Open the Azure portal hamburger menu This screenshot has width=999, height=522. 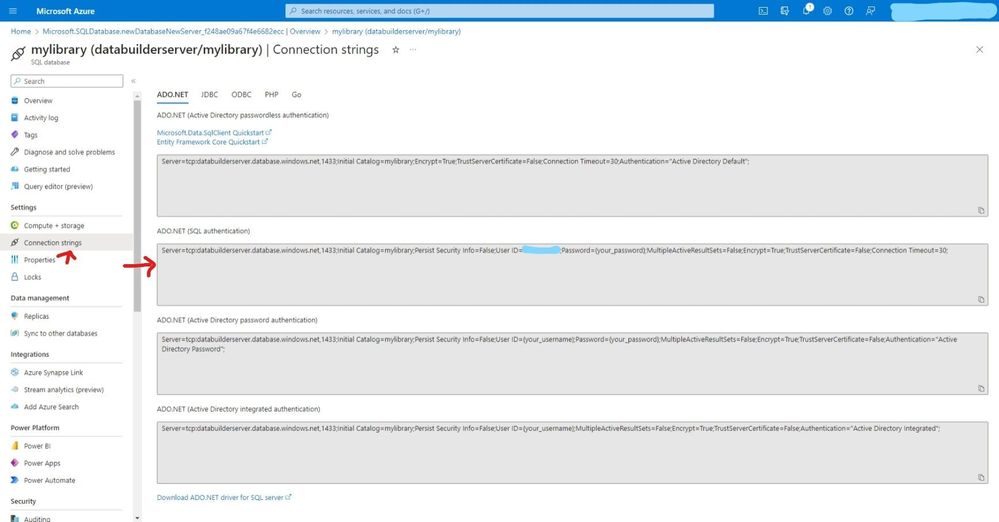point(13,11)
